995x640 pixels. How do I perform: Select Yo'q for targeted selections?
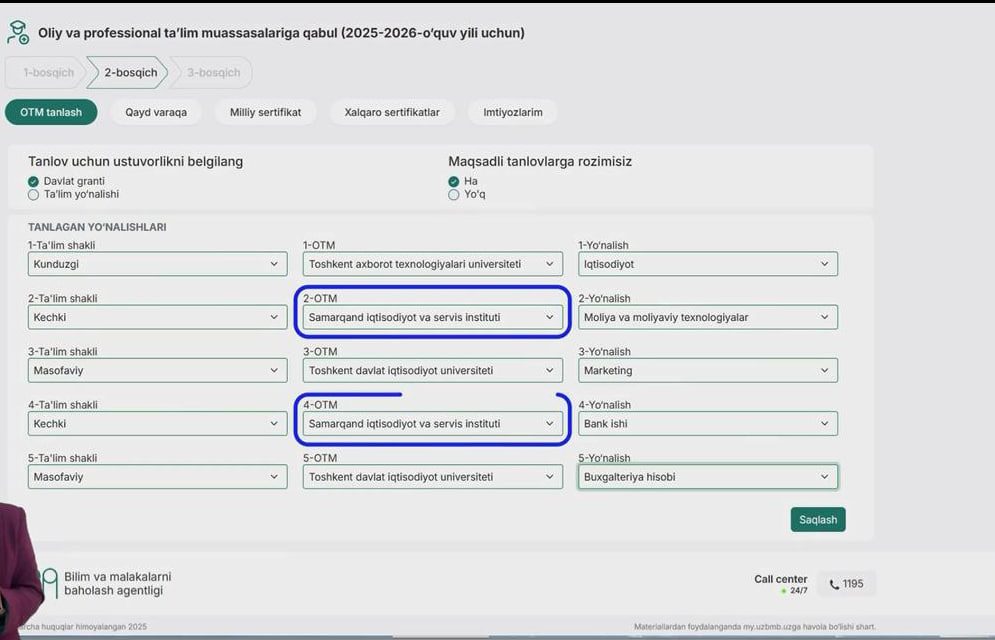(x=454, y=194)
